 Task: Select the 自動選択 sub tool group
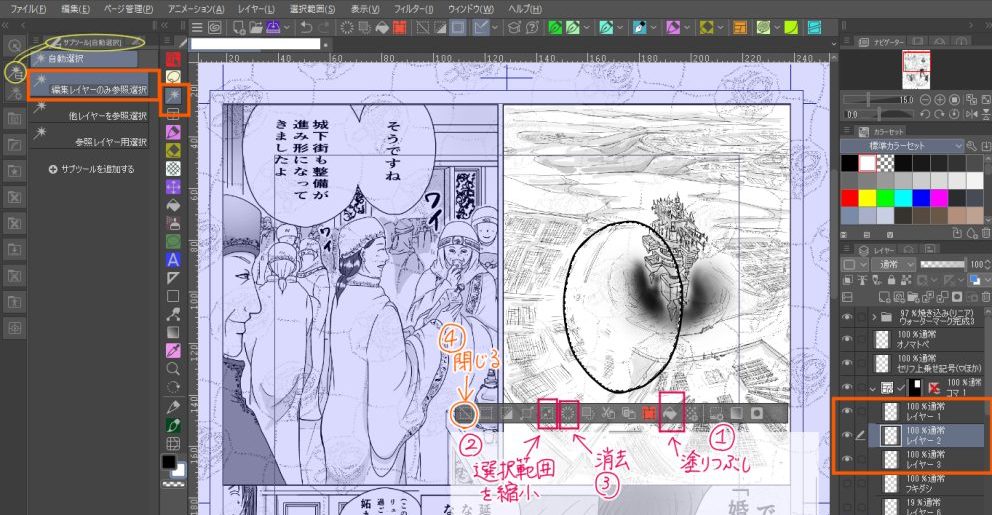pyautogui.click(x=85, y=59)
